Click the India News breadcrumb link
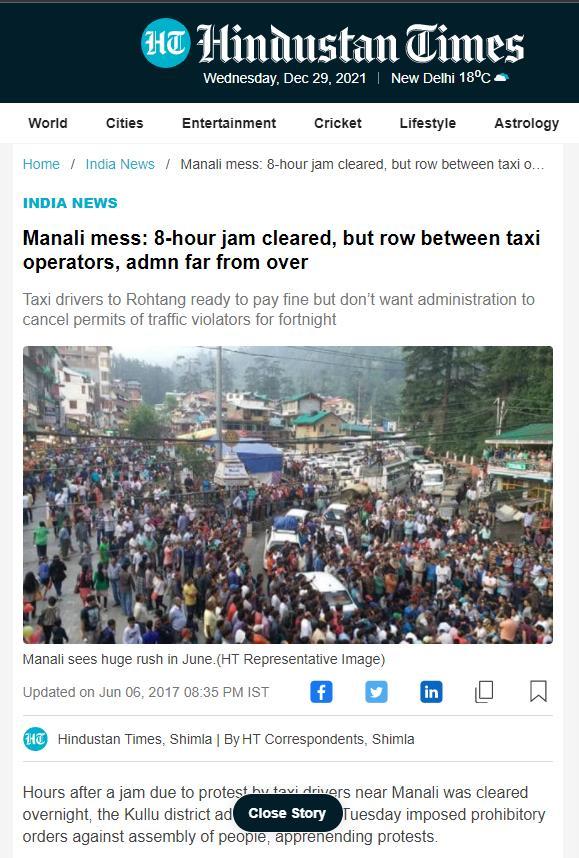Viewport: 579px width, 858px height. tap(120, 164)
